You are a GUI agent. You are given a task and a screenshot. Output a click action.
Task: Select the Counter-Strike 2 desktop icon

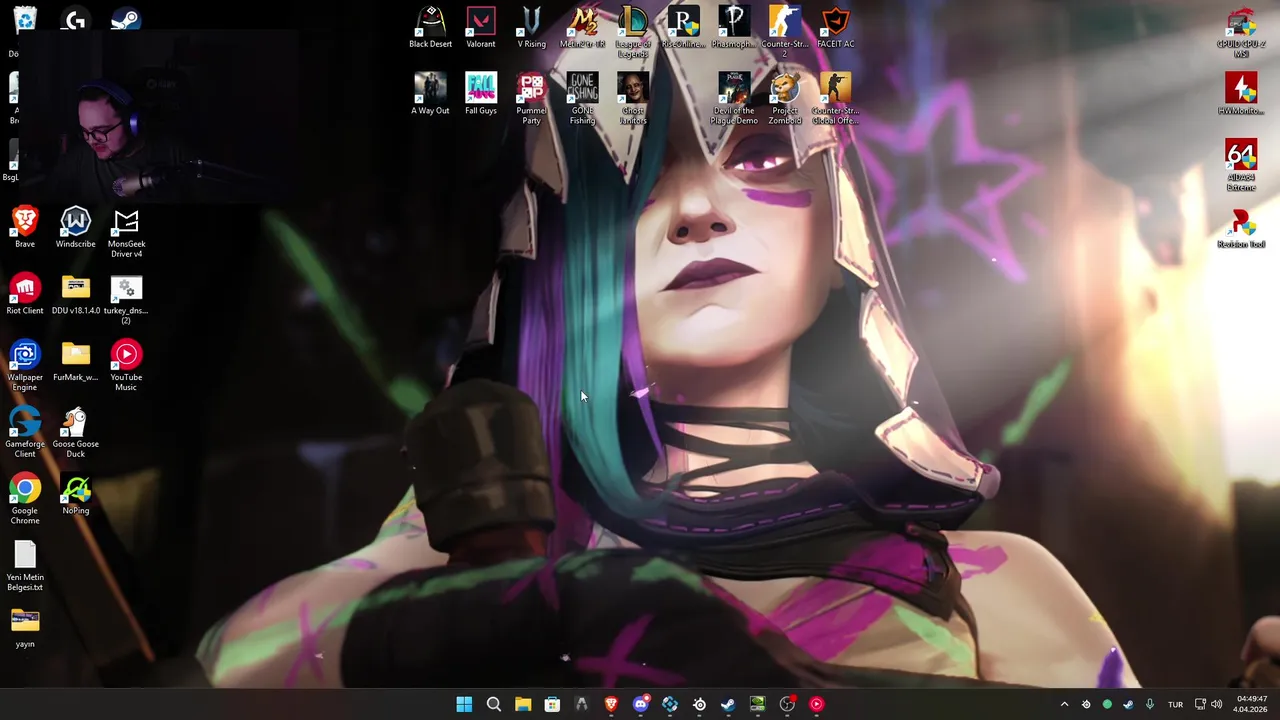(x=785, y=32)
